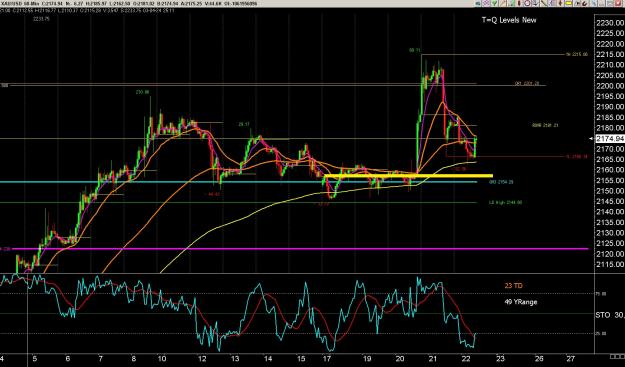
Task: Click the date label 10 on time axis
Action: coord(162,358)
